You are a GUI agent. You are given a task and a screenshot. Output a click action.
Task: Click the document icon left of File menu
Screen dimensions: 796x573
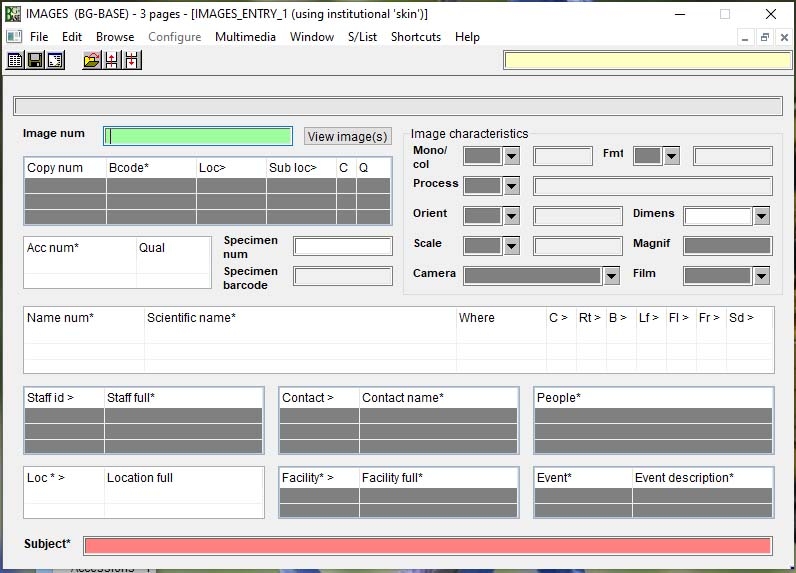13,37
